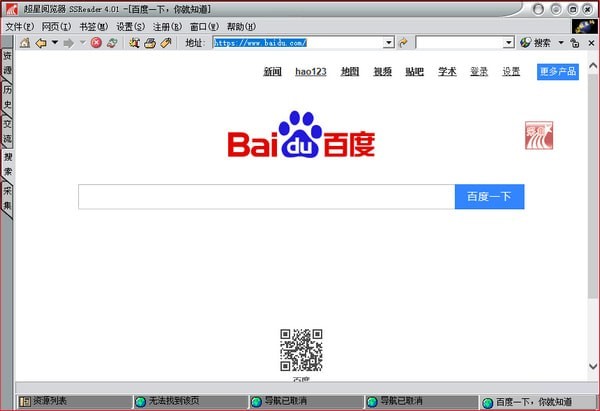Click the Go arrow beside the address box

[x=404, y=43]
